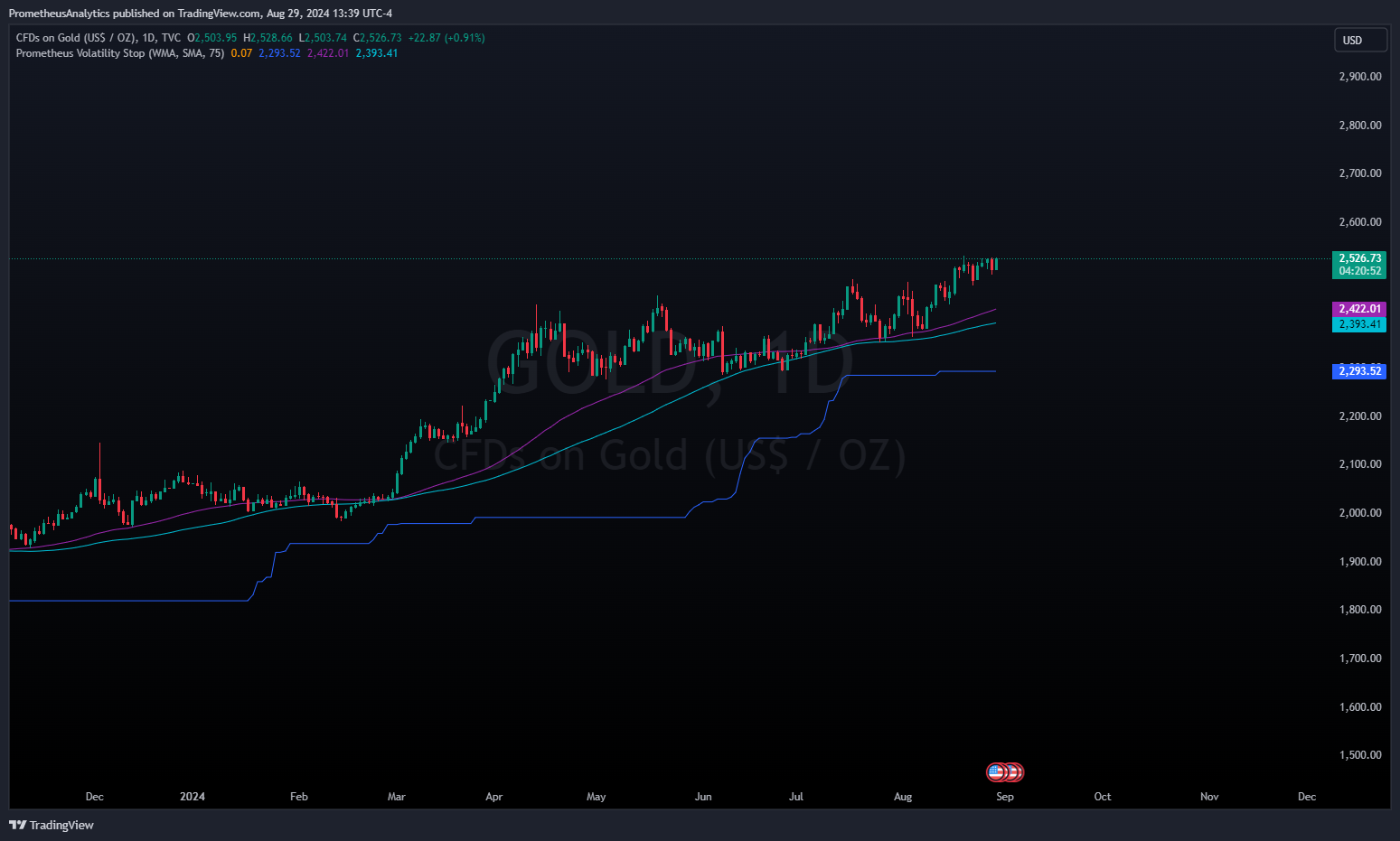
Task: Click the high value H2,528.66
Action: pyautogui.click(x=268, y=38)
